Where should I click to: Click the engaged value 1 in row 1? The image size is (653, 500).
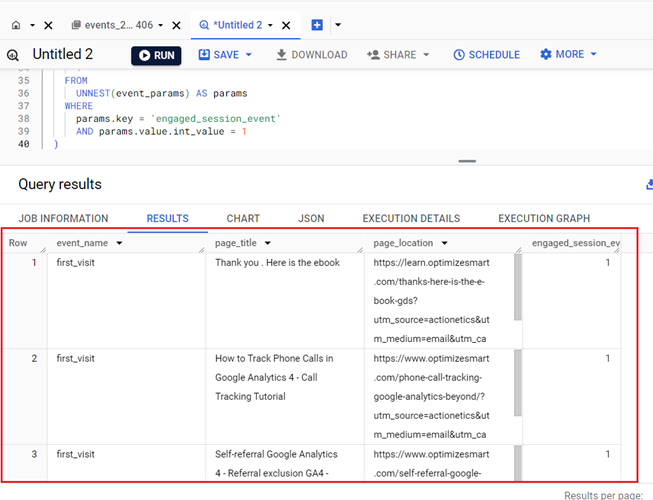(x=608, y=263)
